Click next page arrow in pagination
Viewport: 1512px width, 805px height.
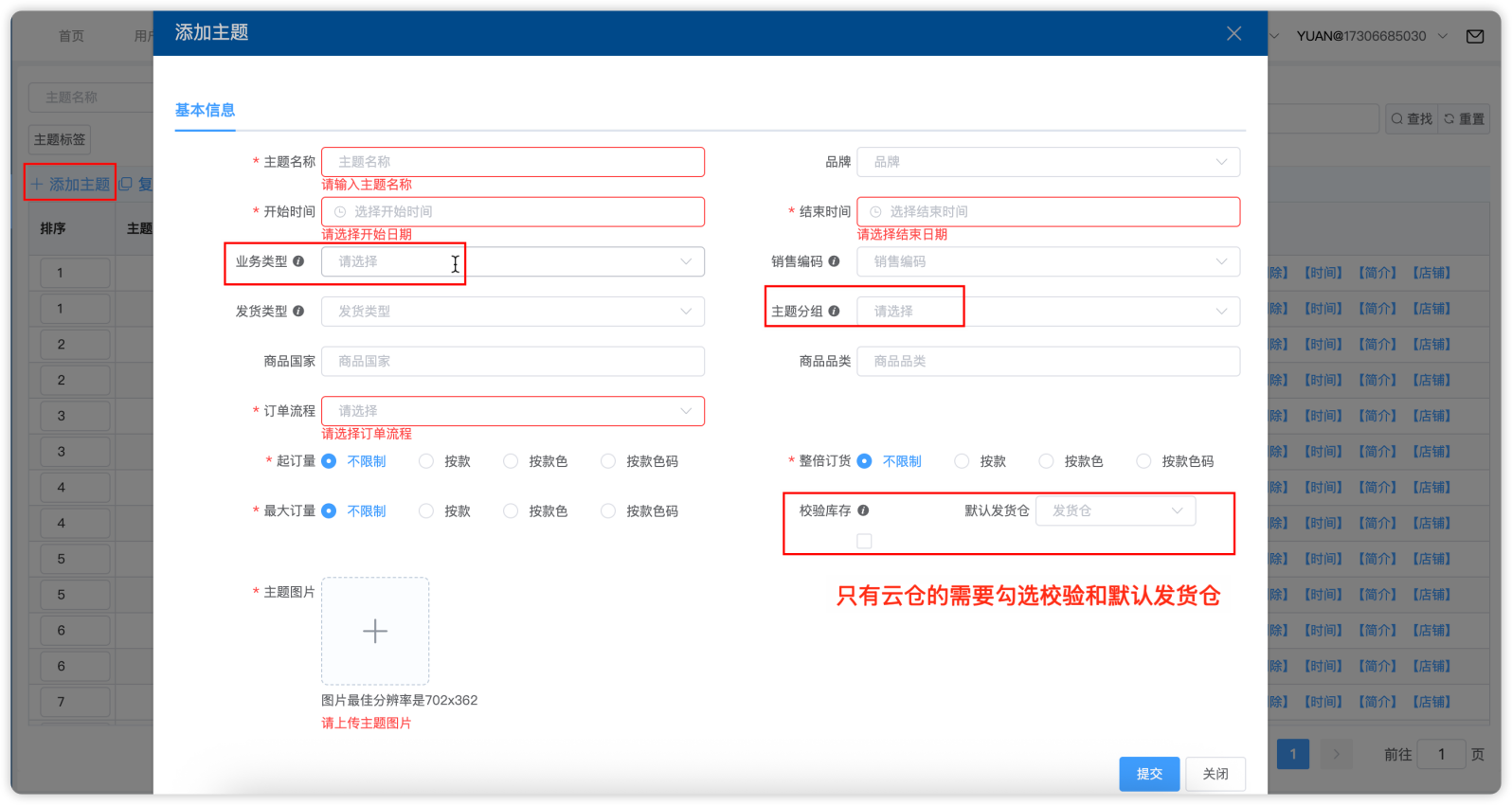[x=1336, y=754]
